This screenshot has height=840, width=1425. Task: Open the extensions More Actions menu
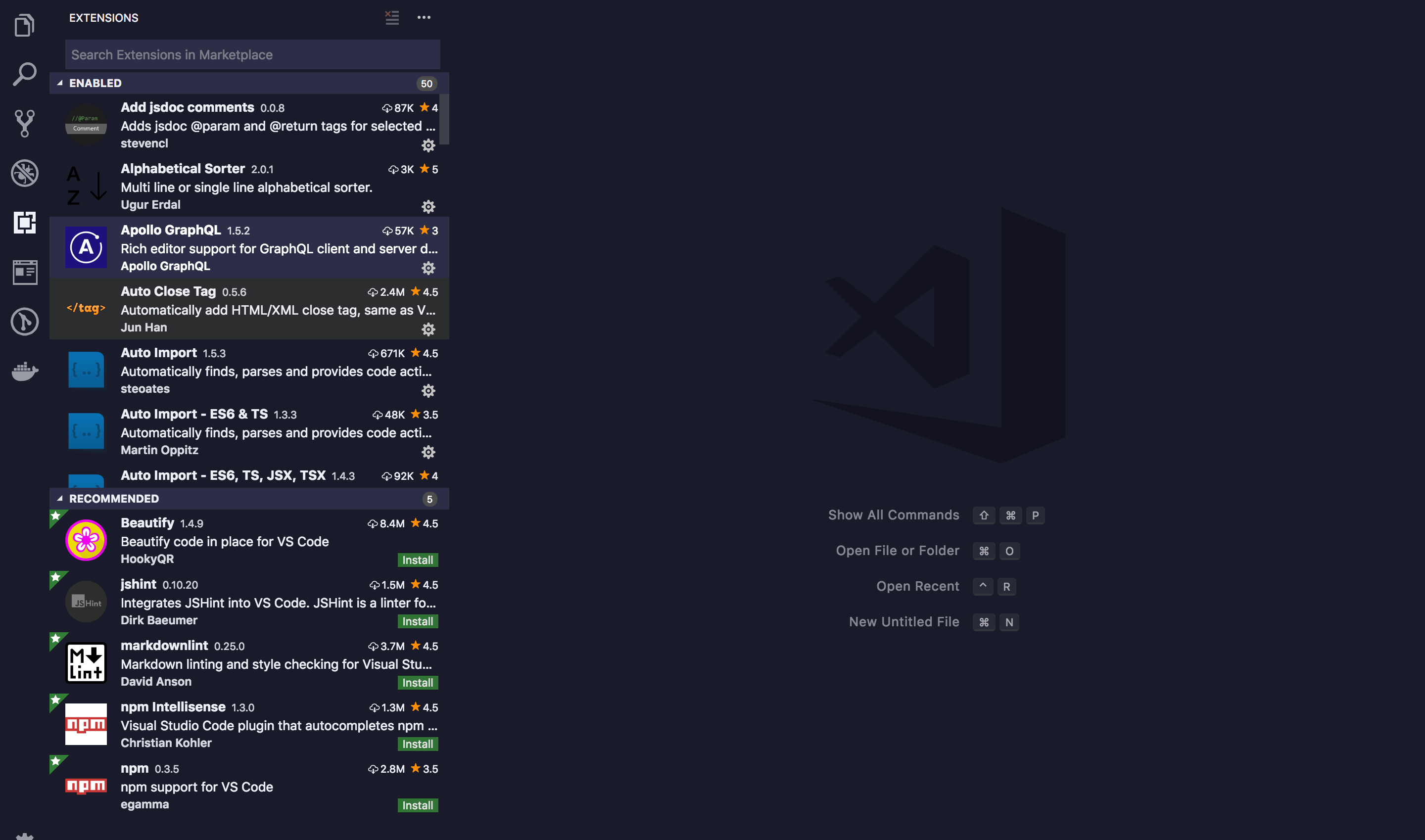[424, 17]
